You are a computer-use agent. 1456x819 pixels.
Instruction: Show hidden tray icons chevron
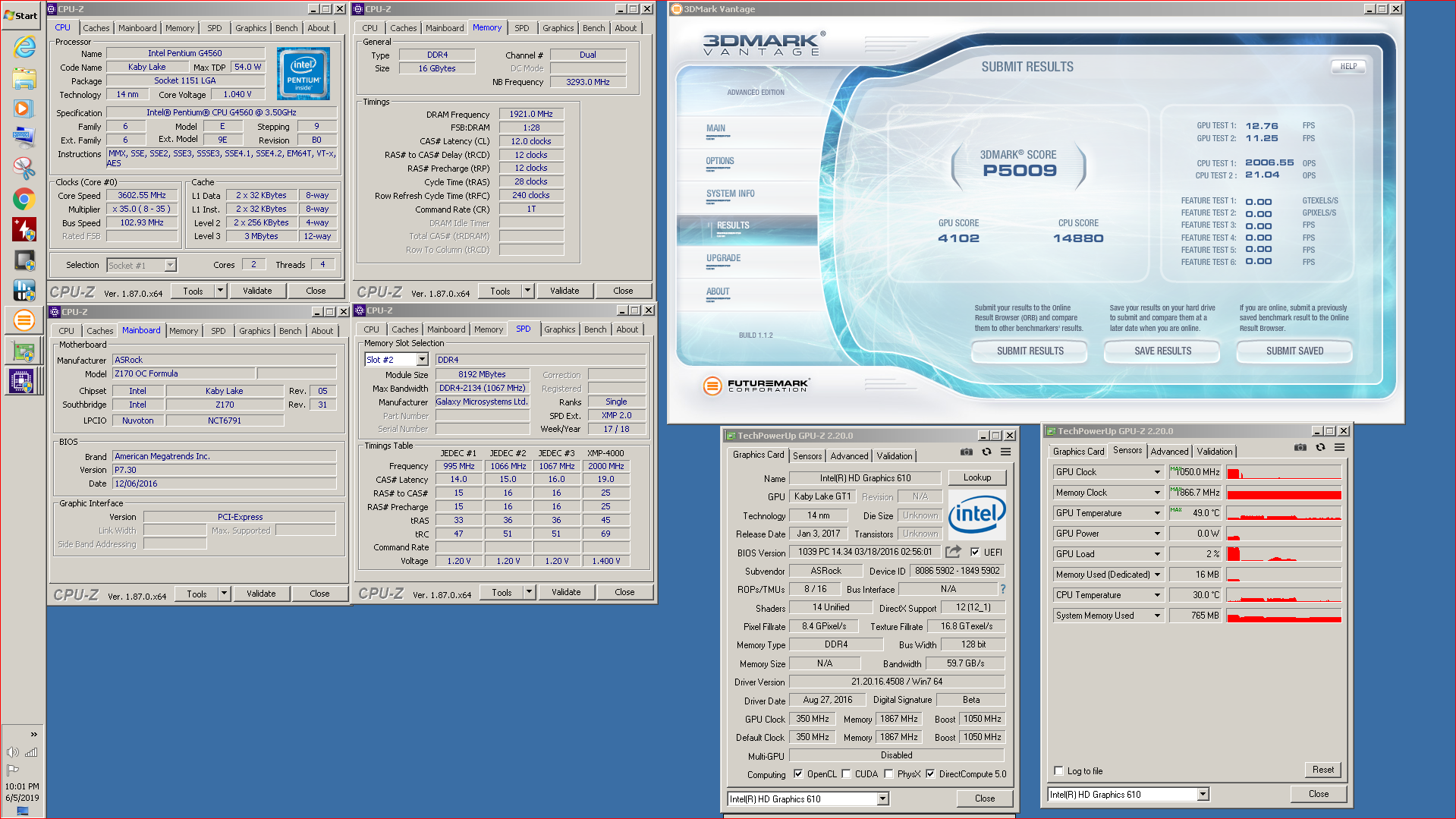33,734
